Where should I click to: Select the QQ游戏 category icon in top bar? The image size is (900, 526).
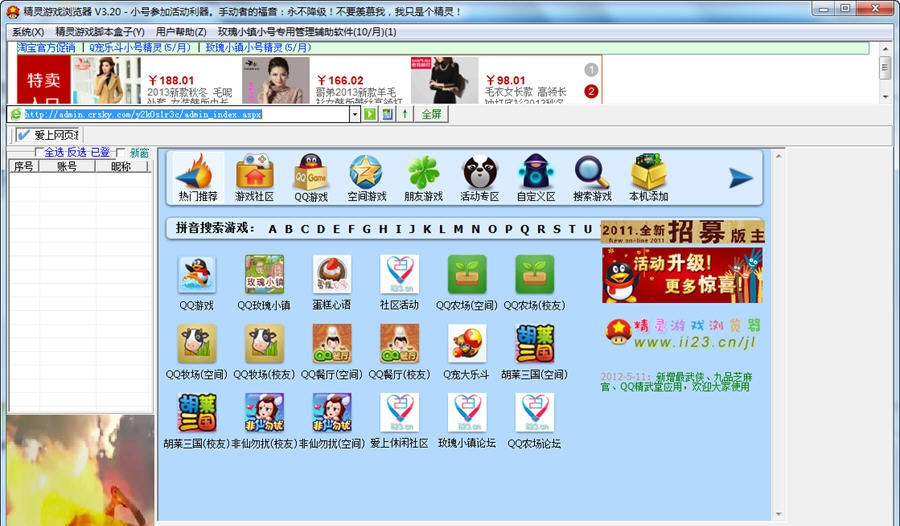pyautogui.click(x=311, y=177)
